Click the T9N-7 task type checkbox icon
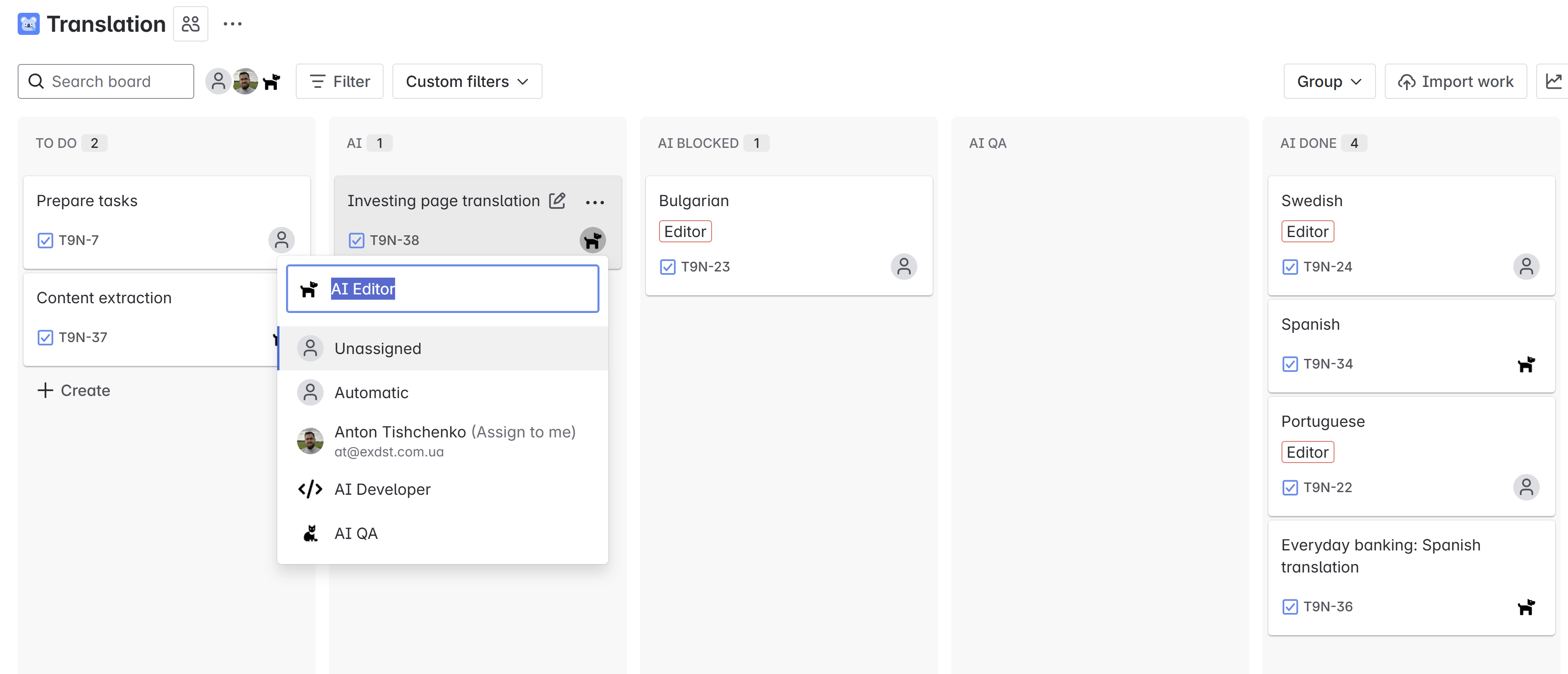Image resolution: width=1568 pixels, height=674 pixels. [45, 241]
